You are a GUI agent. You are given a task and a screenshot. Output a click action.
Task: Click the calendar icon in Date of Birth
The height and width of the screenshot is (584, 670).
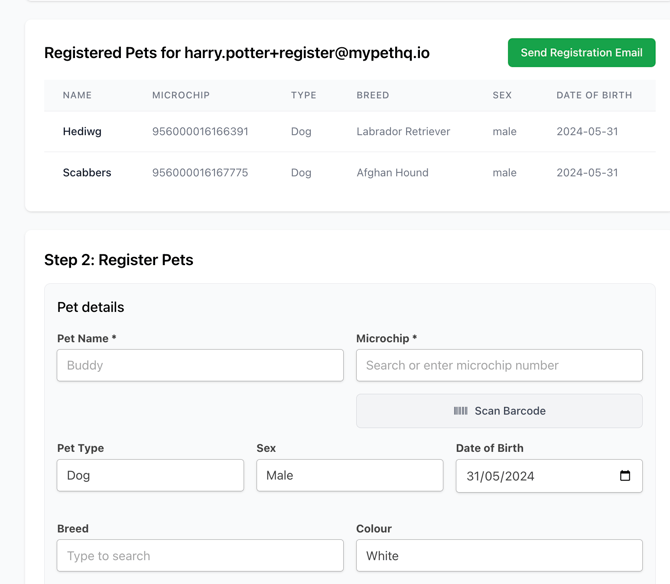coord(625,476)
